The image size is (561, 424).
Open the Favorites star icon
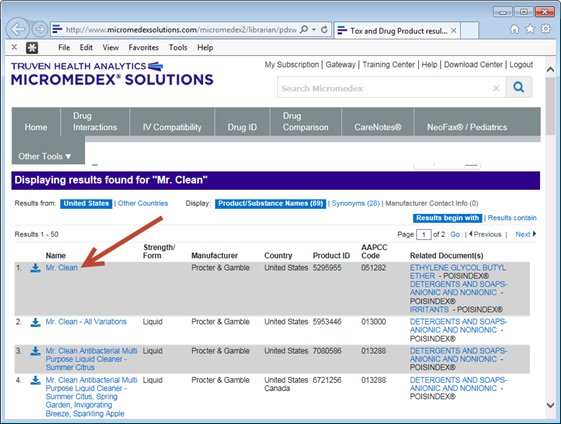(530, 29)
